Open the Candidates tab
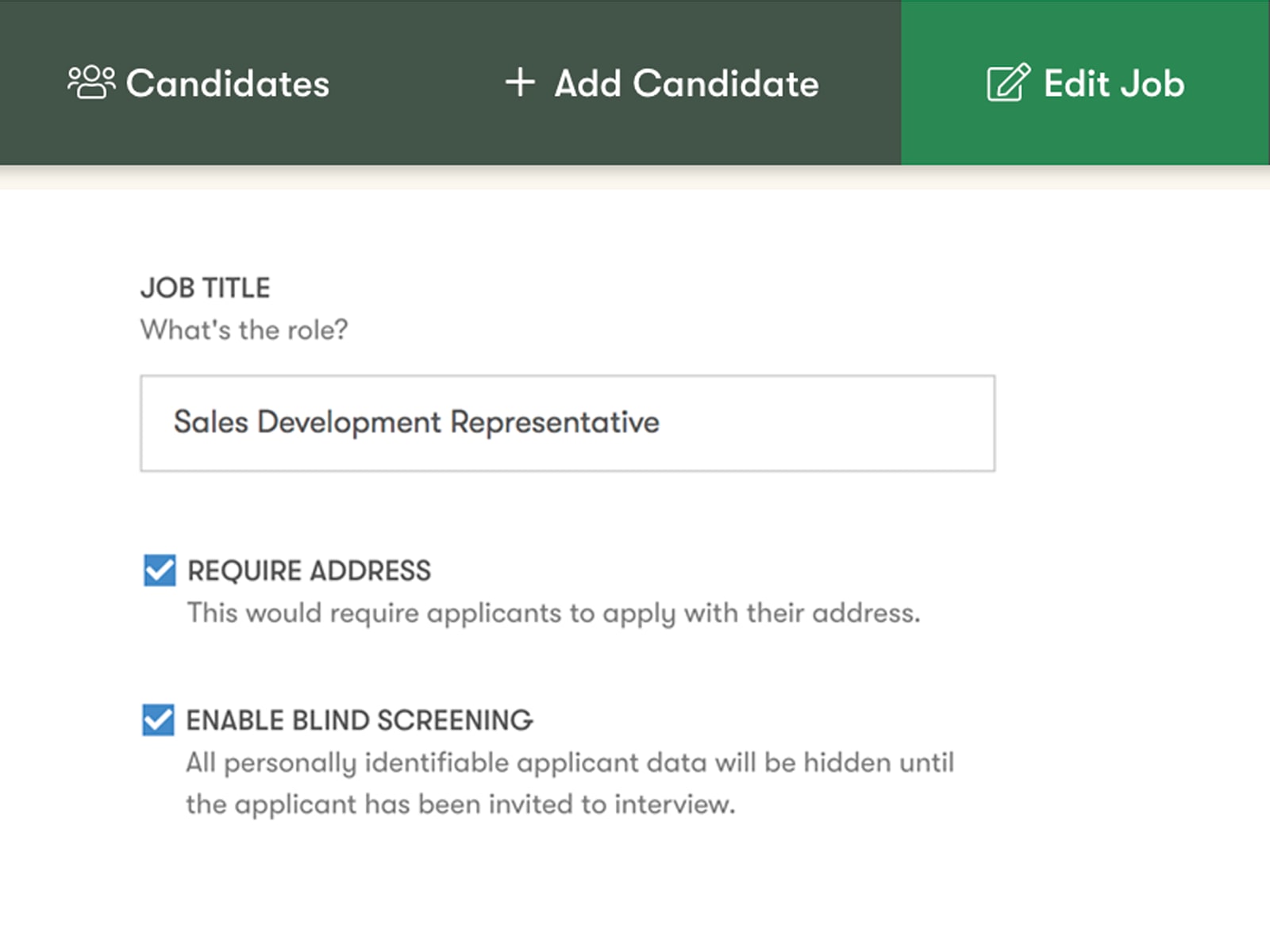This screenshot has height=952, width=1270. click(198, 83)
